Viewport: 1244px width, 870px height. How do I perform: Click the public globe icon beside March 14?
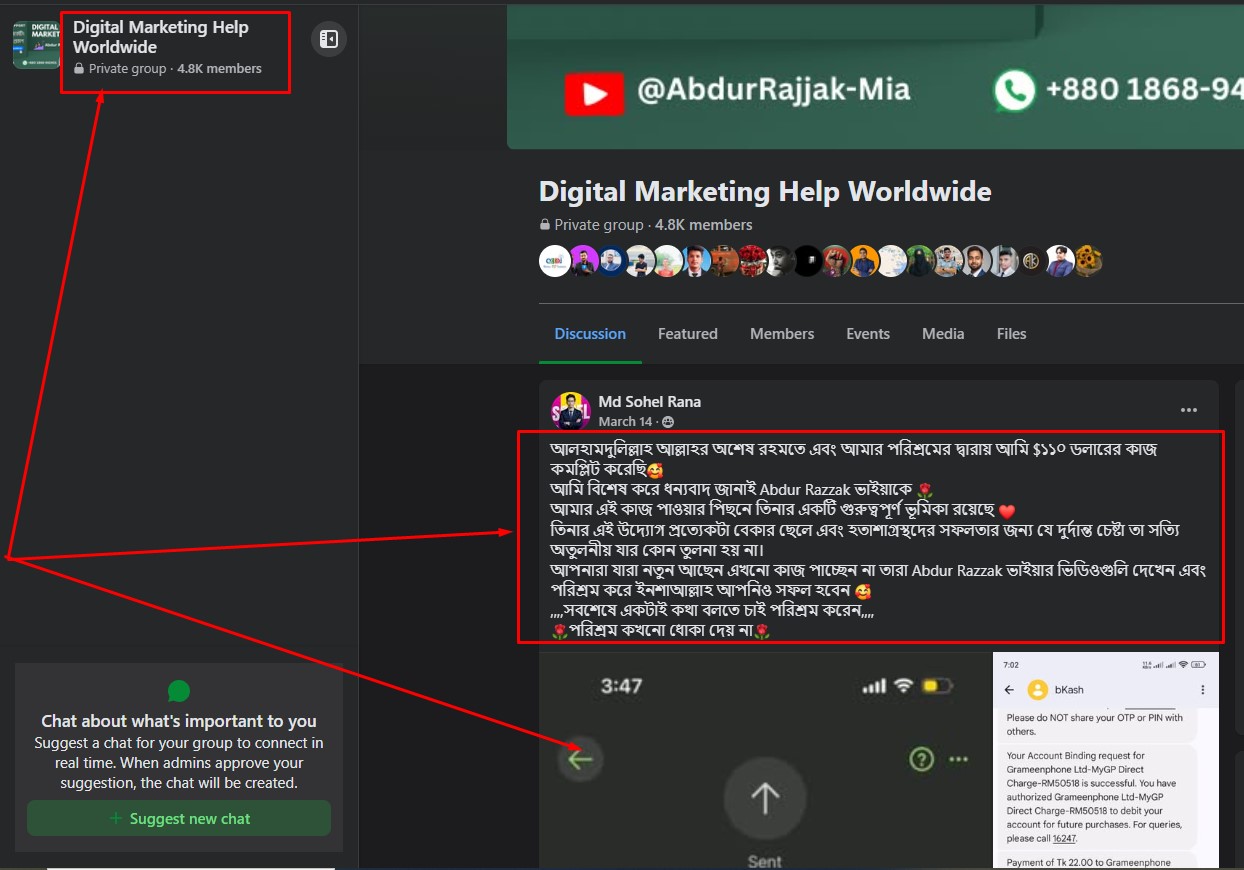click(668, 422)
